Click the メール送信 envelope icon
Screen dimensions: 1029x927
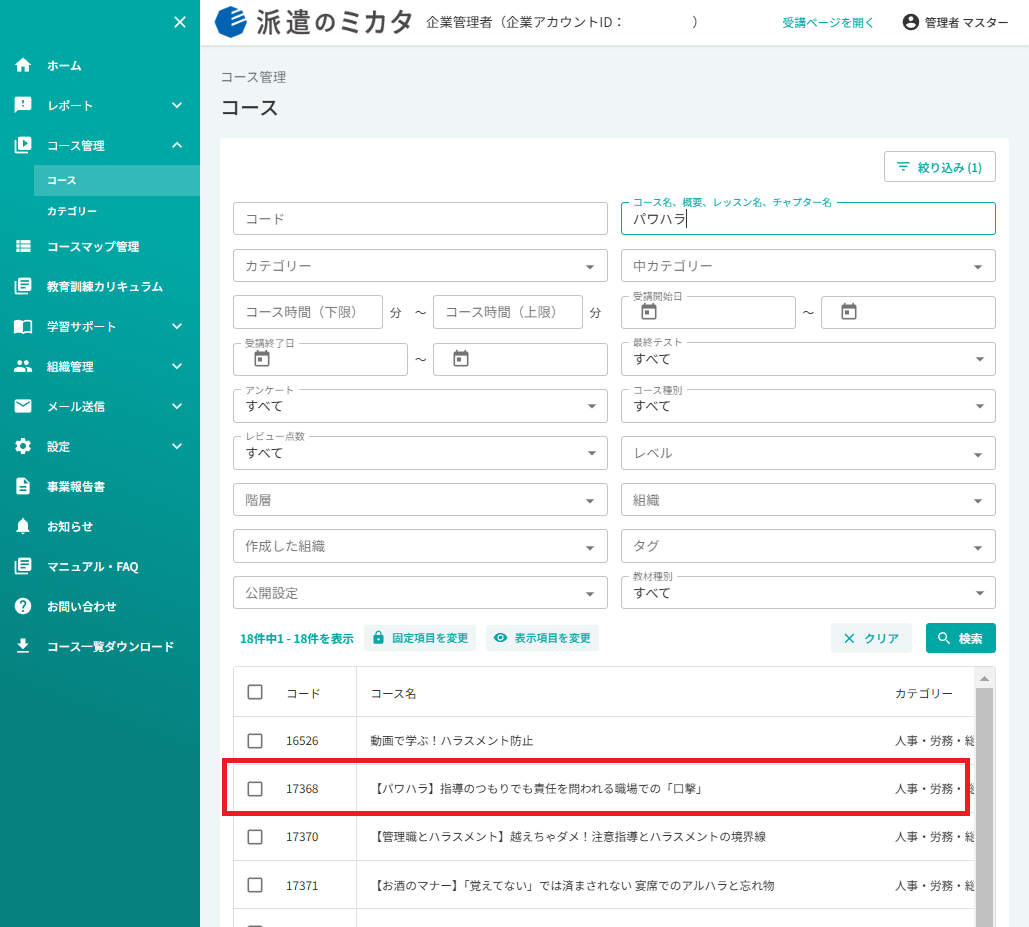[x=23, y=406]
